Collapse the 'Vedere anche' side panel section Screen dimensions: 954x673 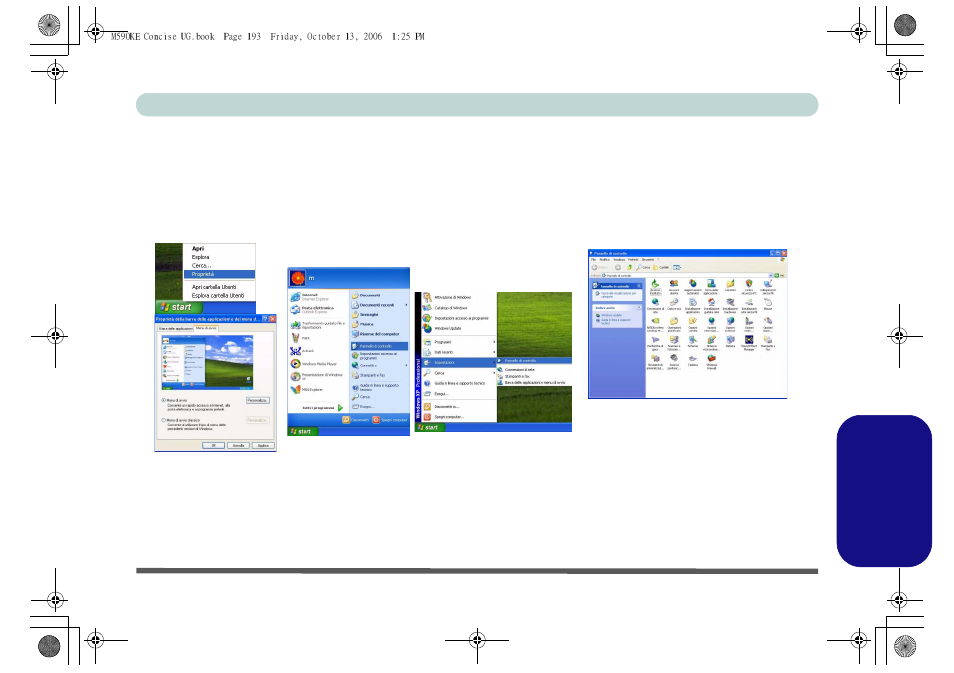tap(640, 307)
